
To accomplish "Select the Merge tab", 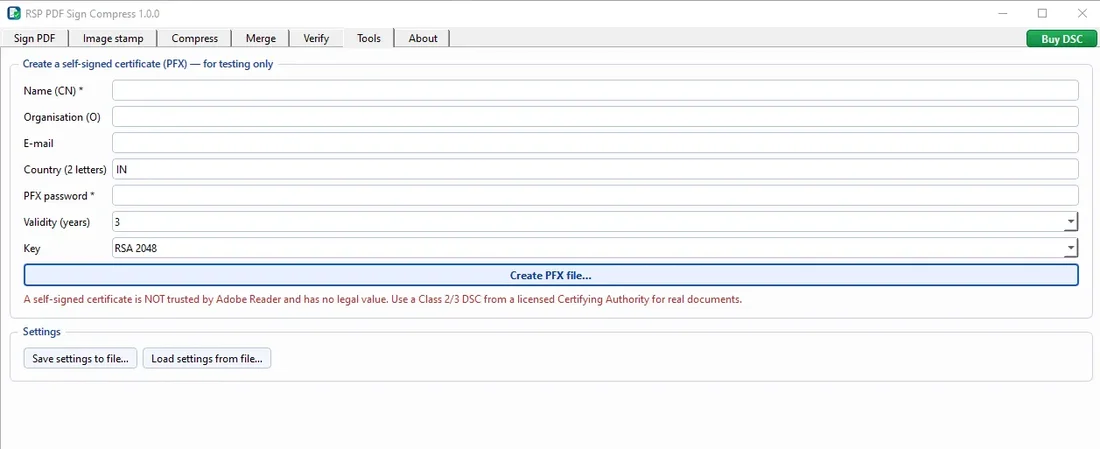I will 261,39.
